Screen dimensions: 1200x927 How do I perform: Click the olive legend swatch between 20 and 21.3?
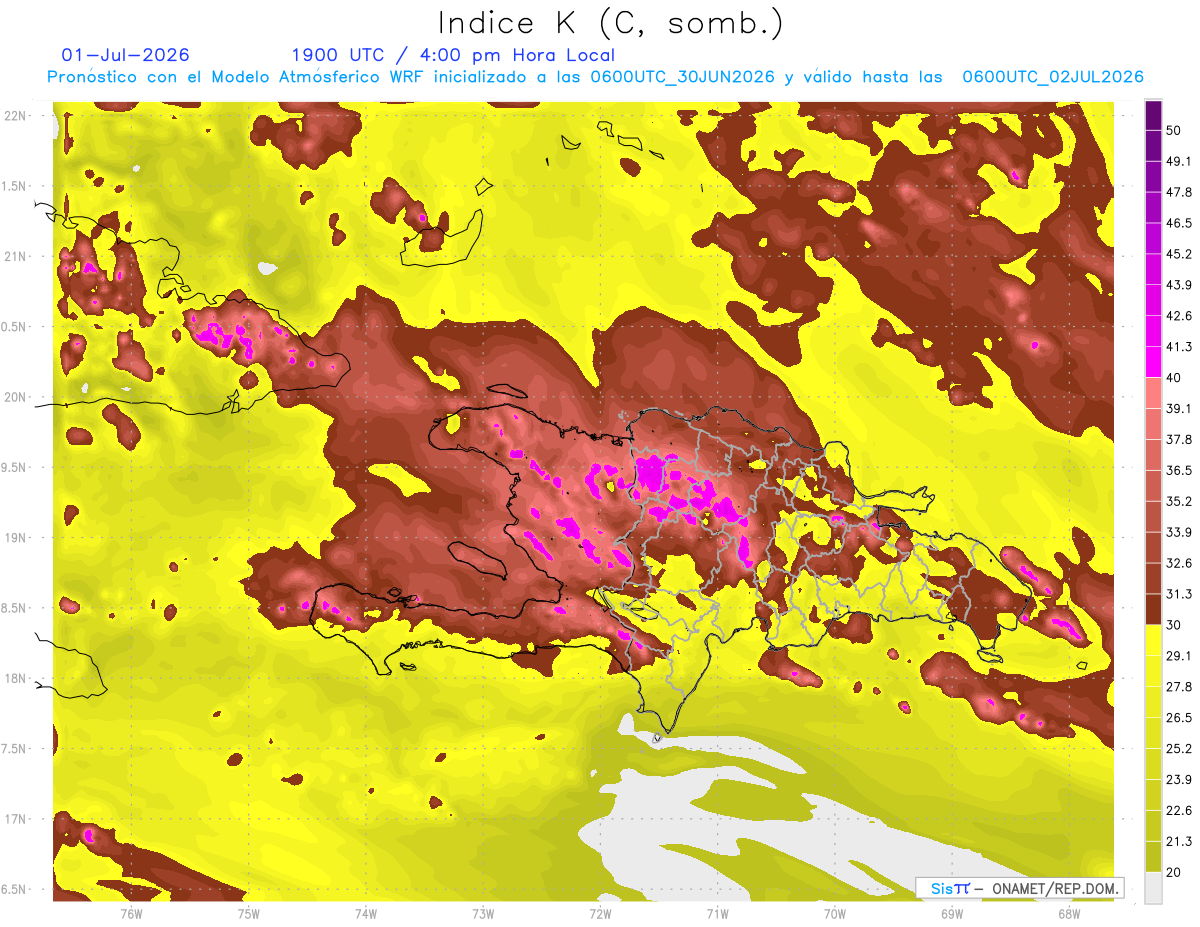(1153, 856)
